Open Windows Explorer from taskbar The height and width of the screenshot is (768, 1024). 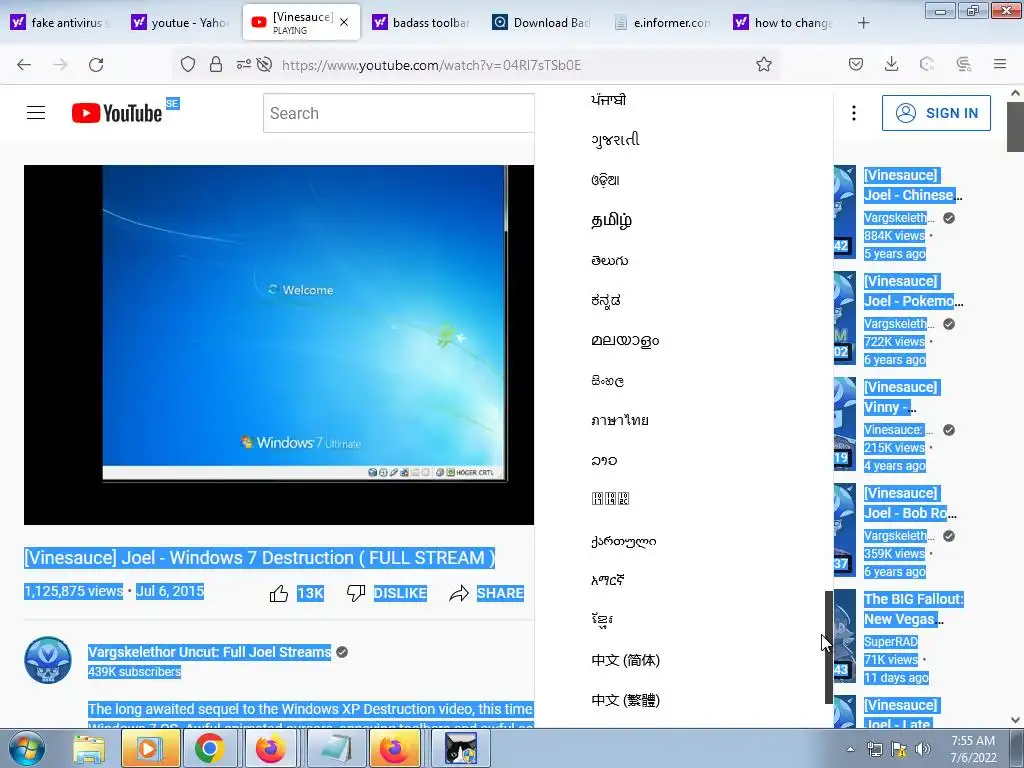tap(89, 748)
